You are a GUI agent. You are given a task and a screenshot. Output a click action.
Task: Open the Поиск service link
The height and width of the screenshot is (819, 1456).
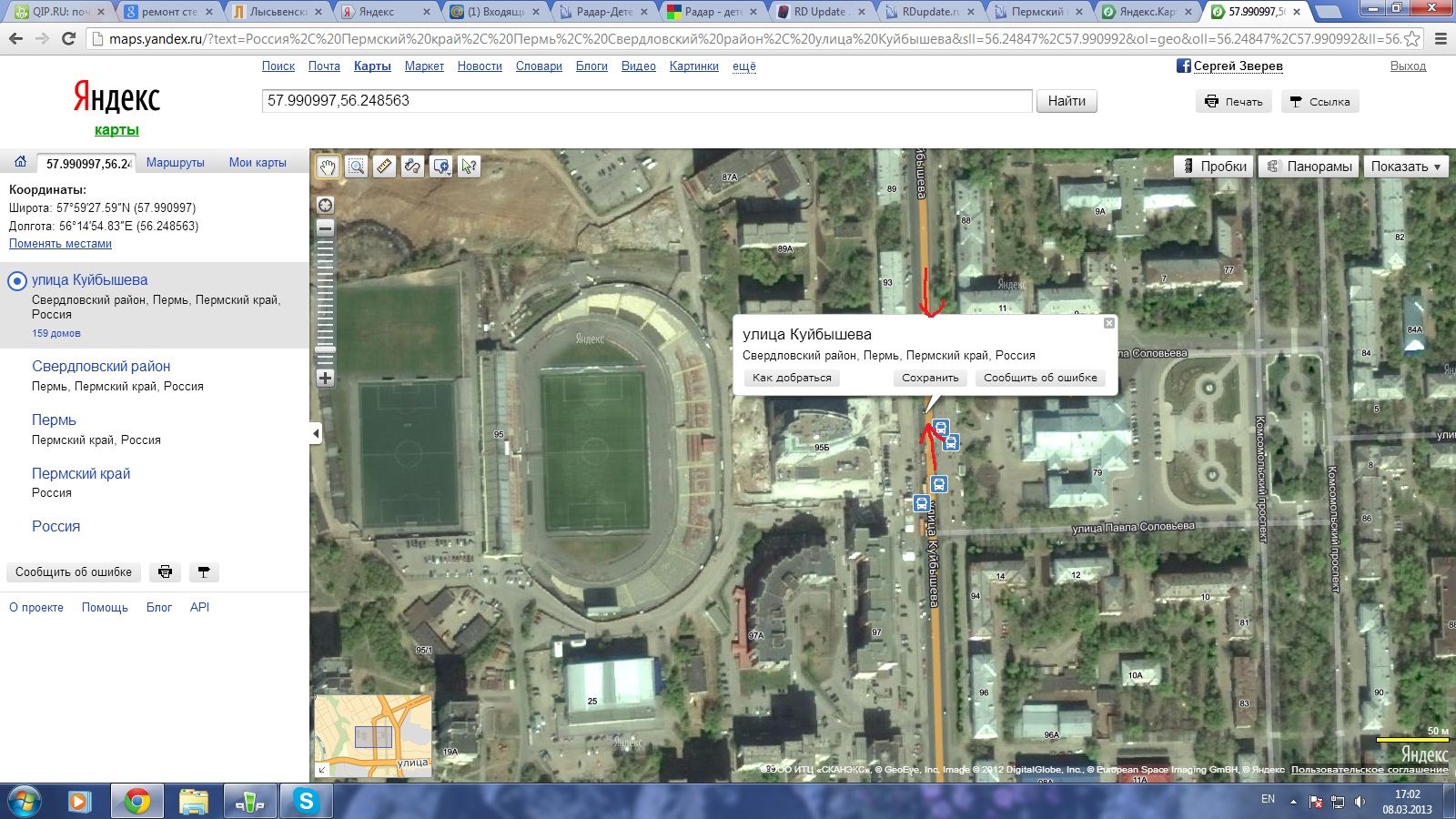click(278, 66)
